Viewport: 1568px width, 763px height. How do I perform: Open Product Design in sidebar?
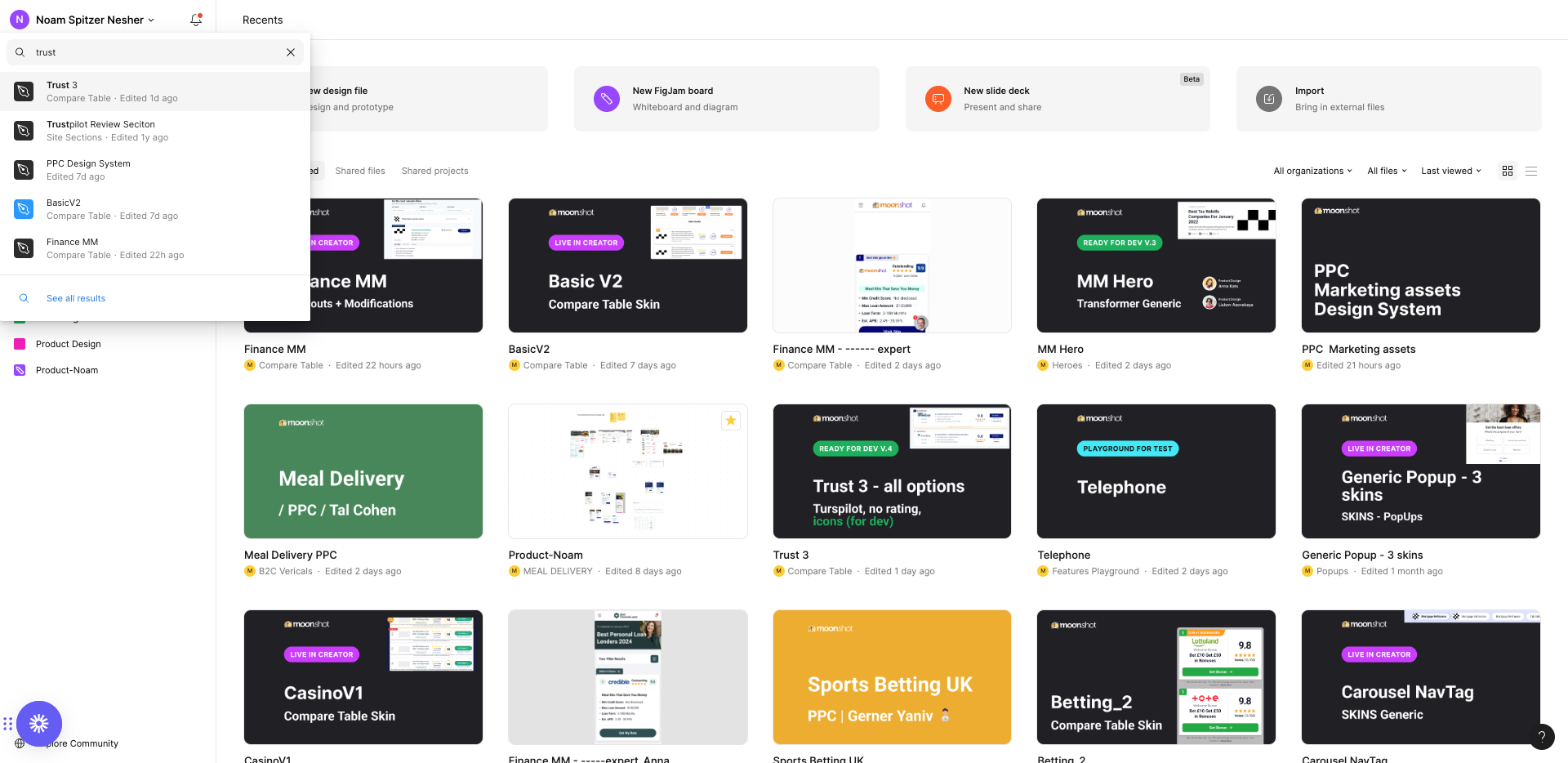[x=69, y=344]
